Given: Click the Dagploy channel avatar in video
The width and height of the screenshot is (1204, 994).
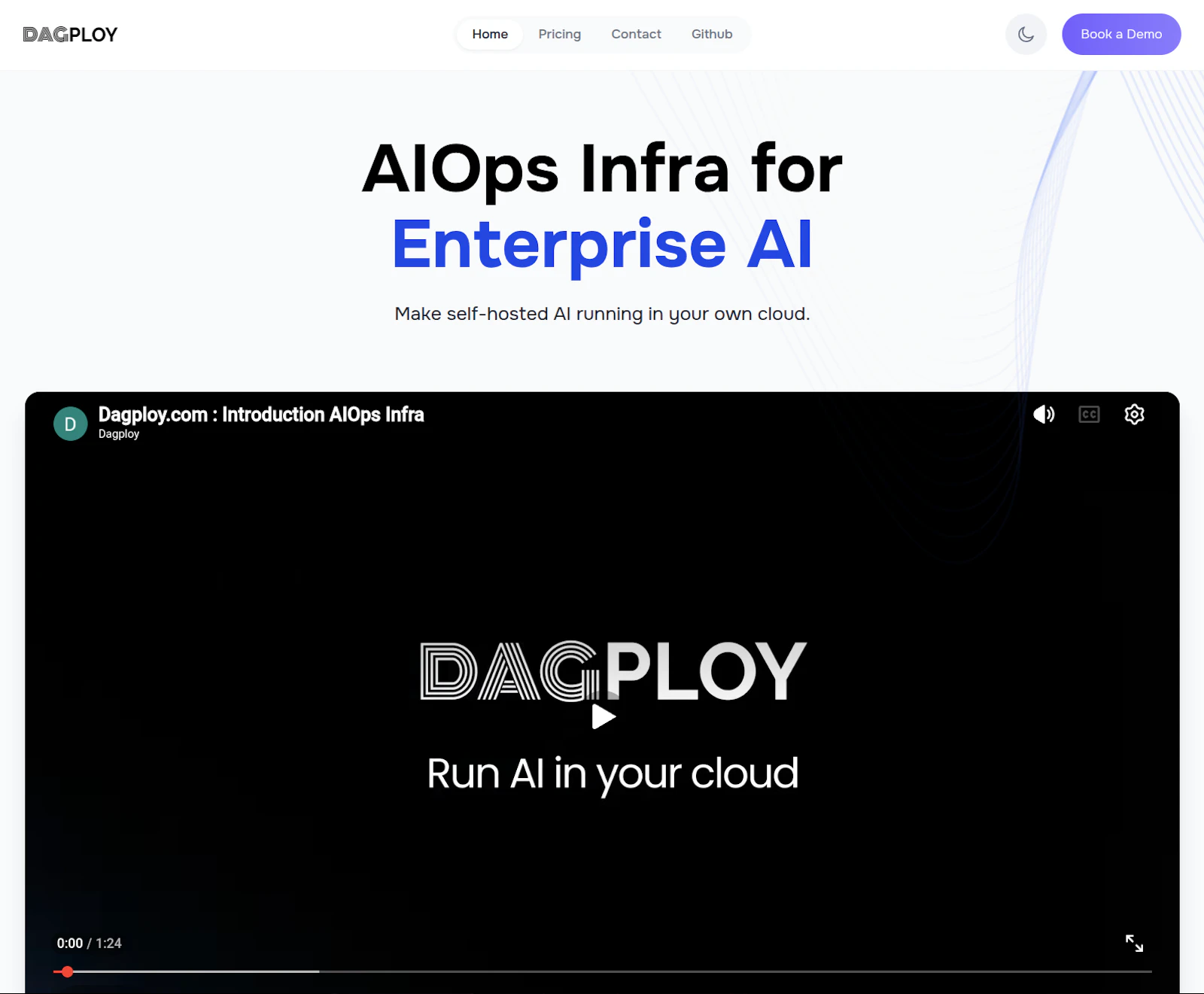Looking at the screenshot, I should 70,424.
